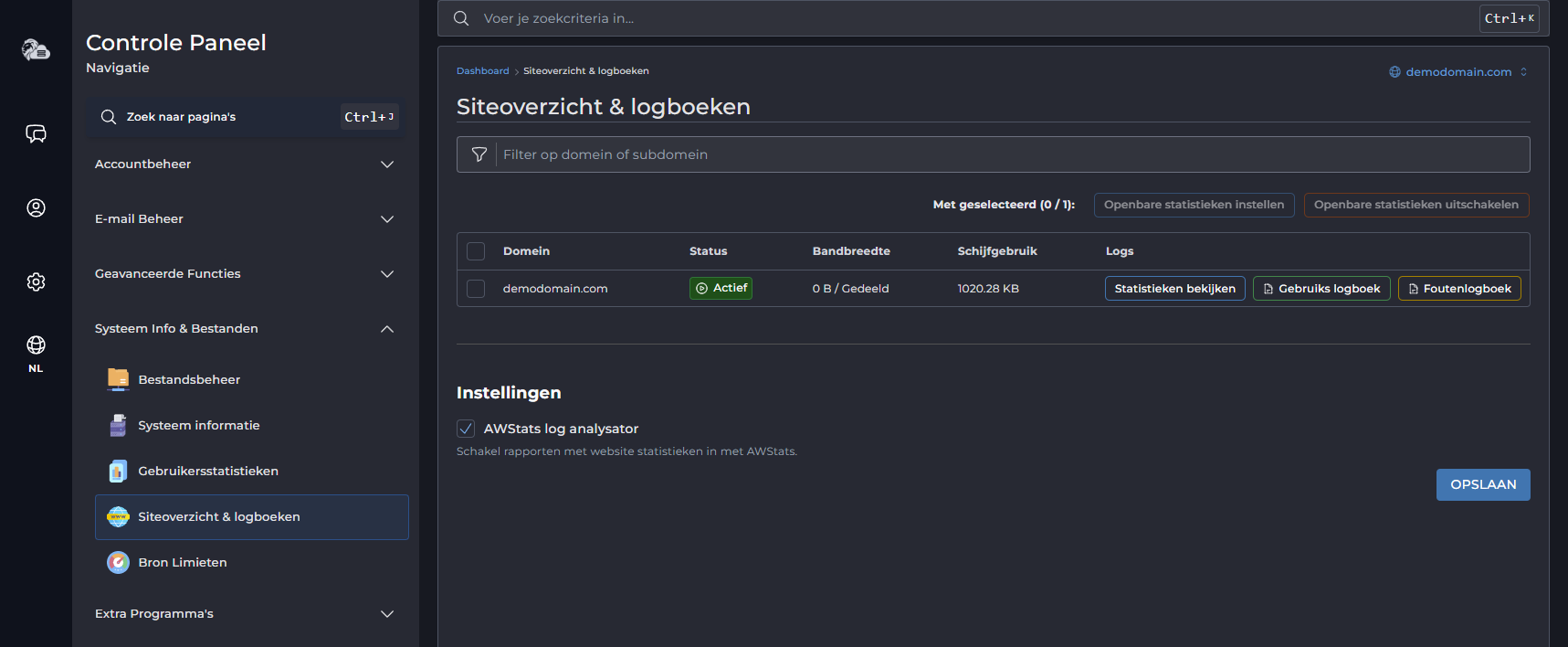Expand the Extra Programma's section

coord(245,614)
